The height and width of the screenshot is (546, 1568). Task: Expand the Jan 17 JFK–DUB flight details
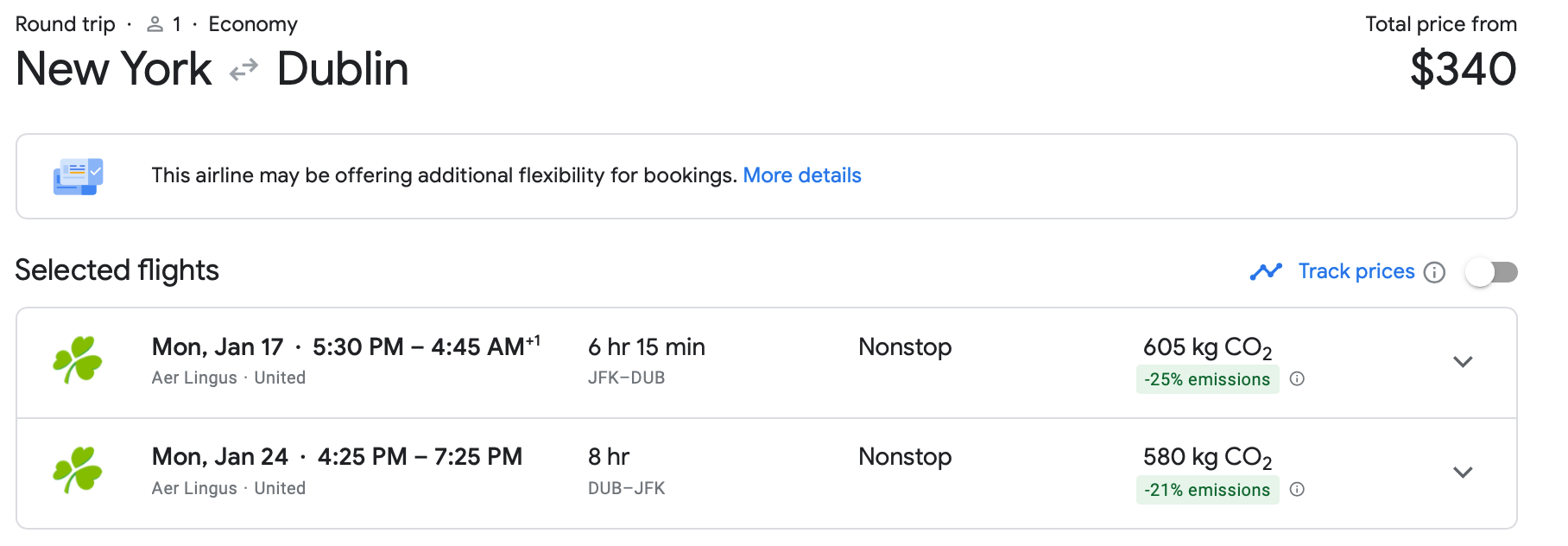pyautogui.click(x=1463, y=362)
